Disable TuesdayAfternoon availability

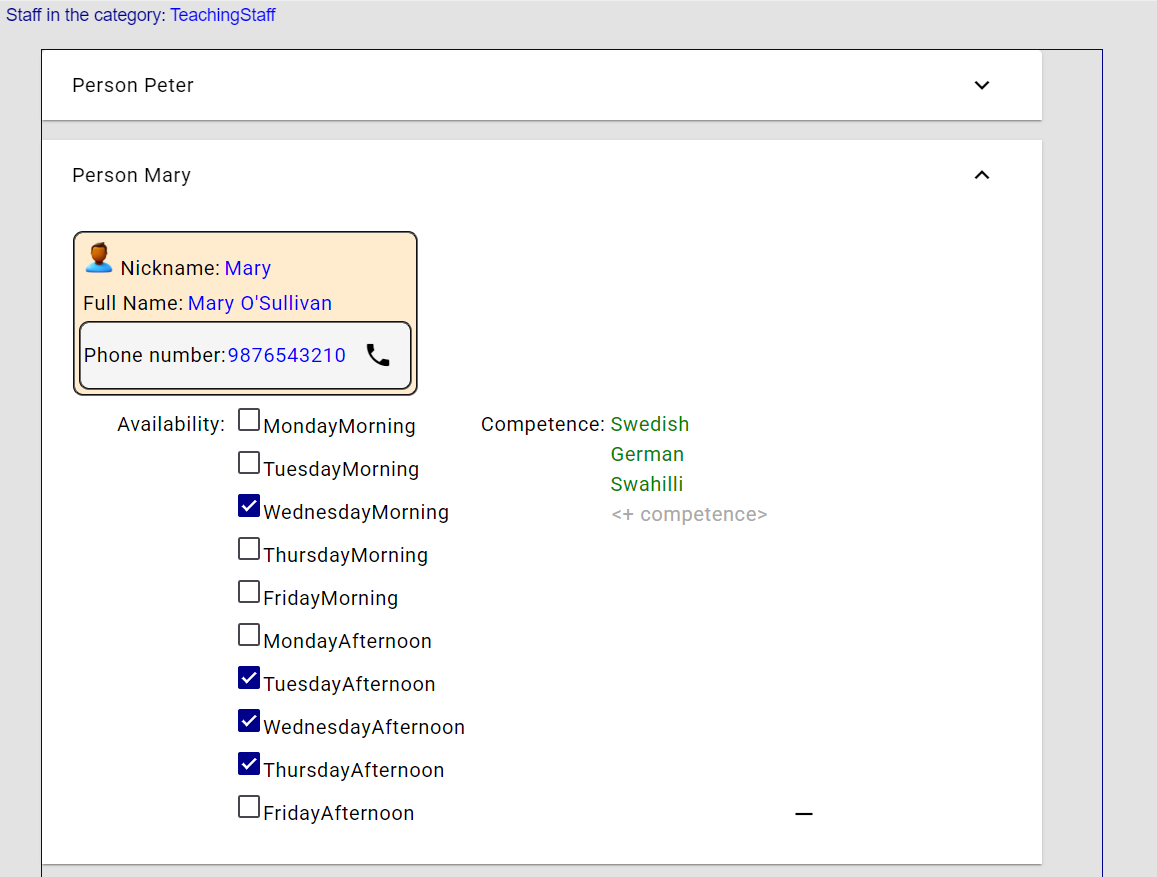pos(248,677)
